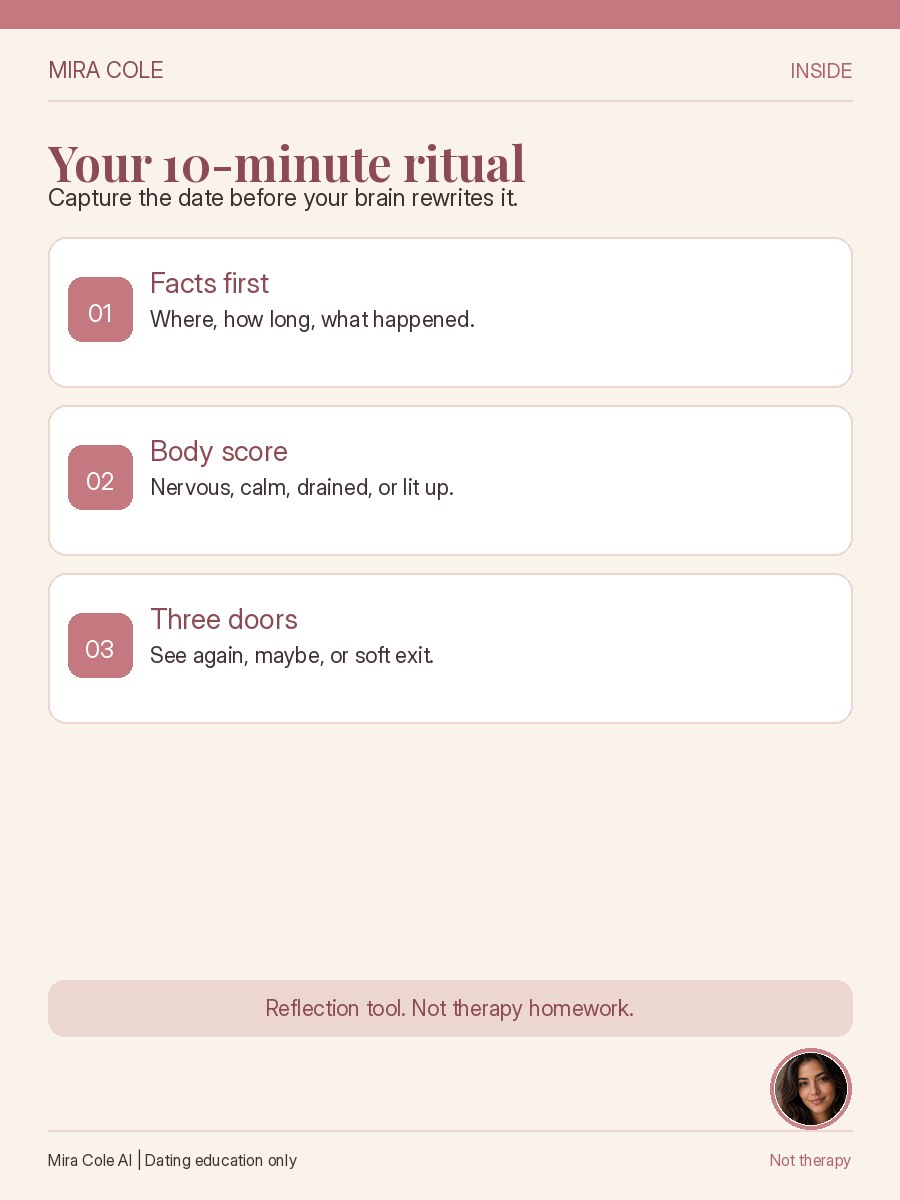Click the 03 step badge

pos(100,646)
